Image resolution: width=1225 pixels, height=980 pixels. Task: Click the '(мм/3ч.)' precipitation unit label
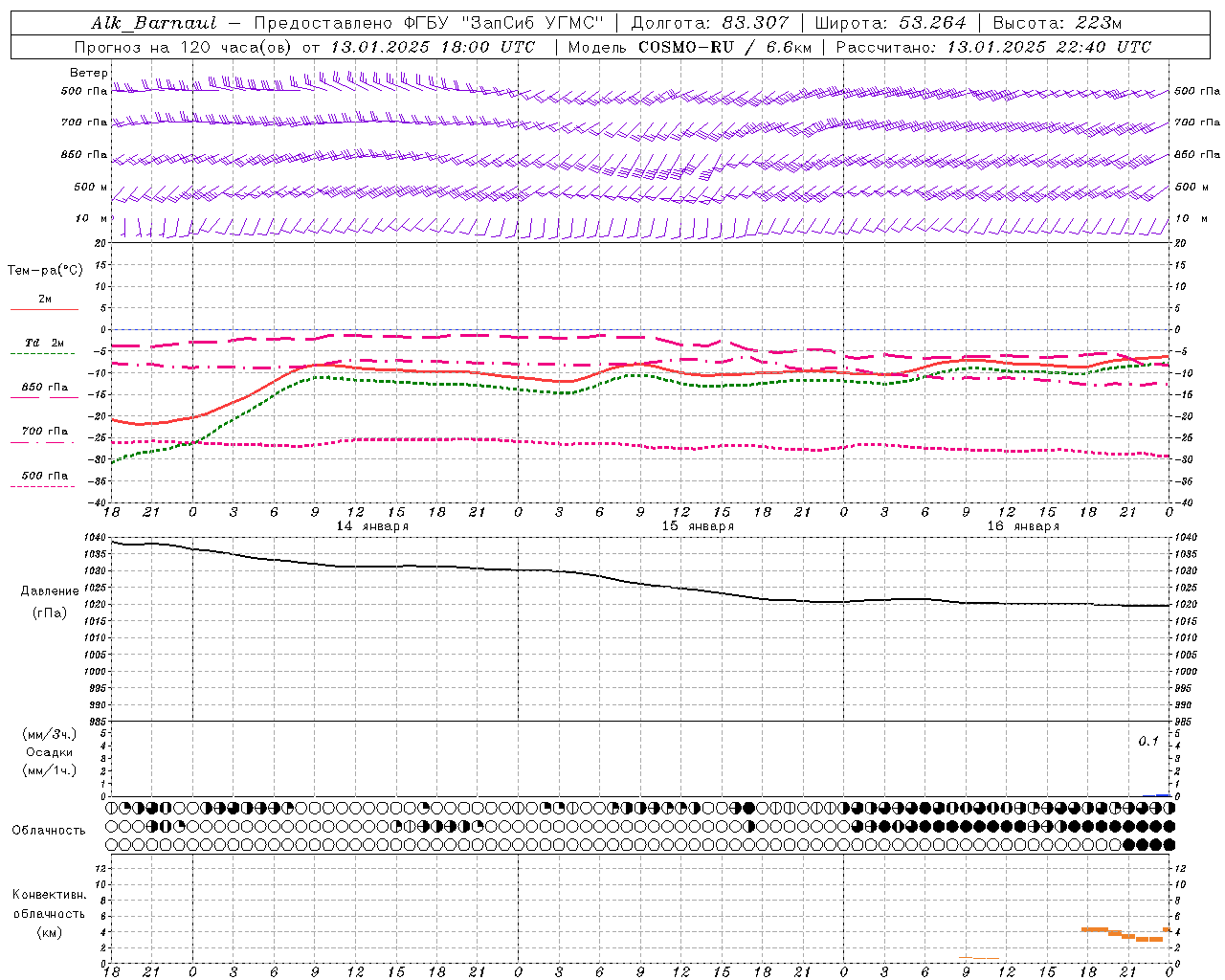[x=50, y=734]
